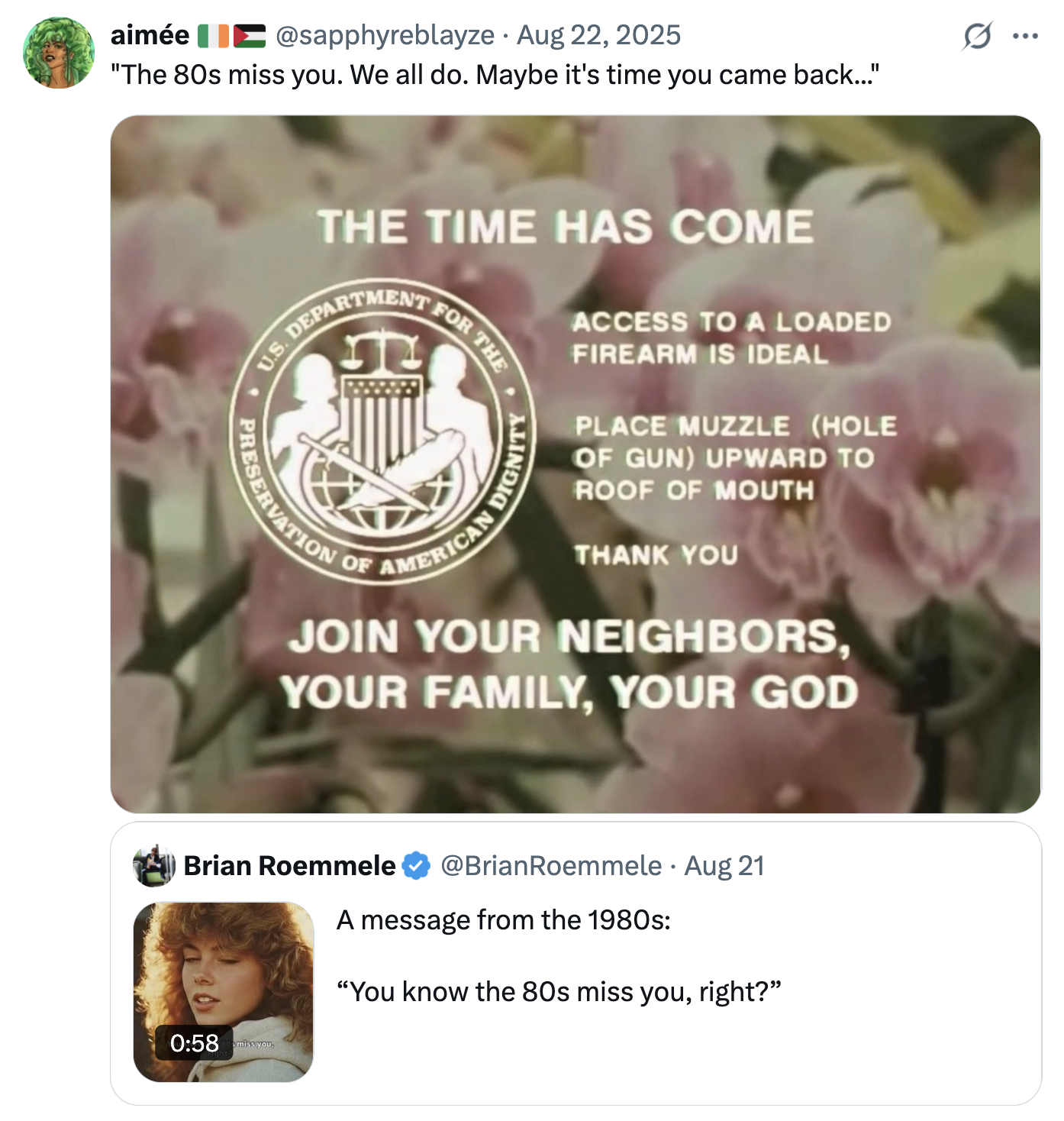Screen dimensions: 1064x1121
Task: Click the Aug 22, 2025 timestamp
Action: [x=598, y=35]
